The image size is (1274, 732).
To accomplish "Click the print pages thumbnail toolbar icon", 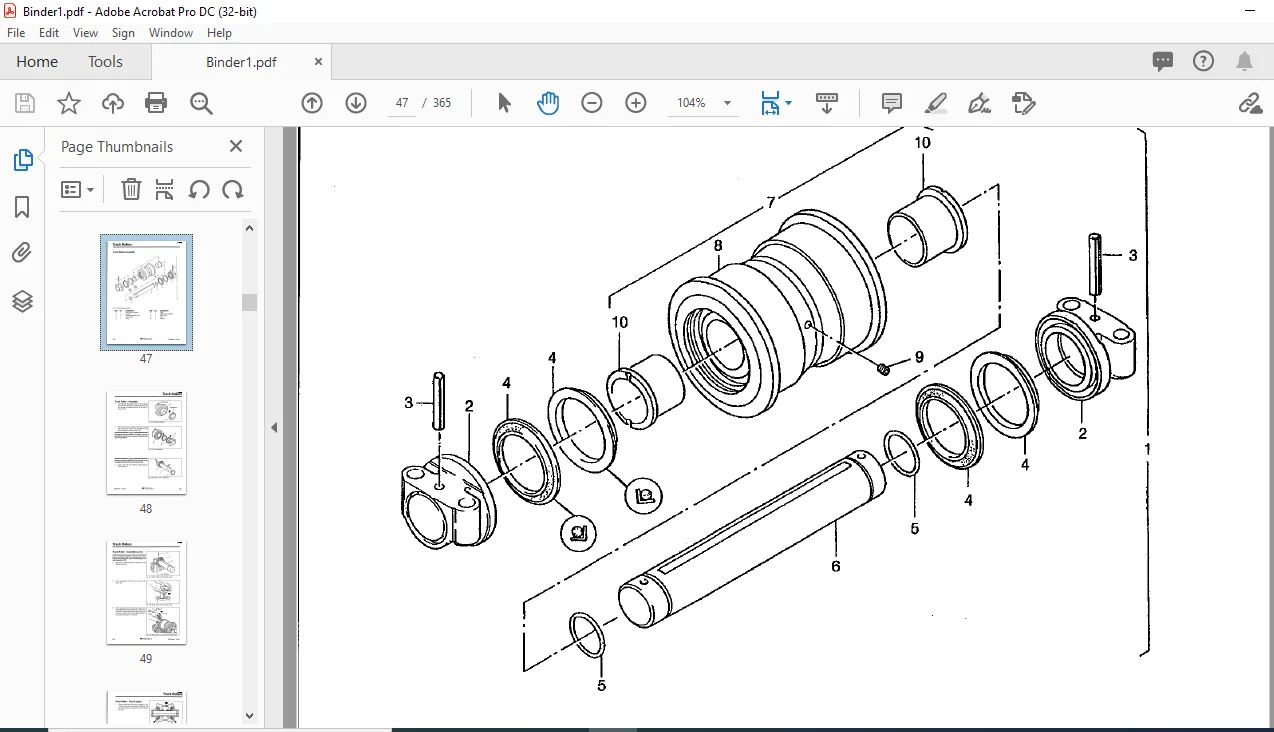I will tap(165, 189).
